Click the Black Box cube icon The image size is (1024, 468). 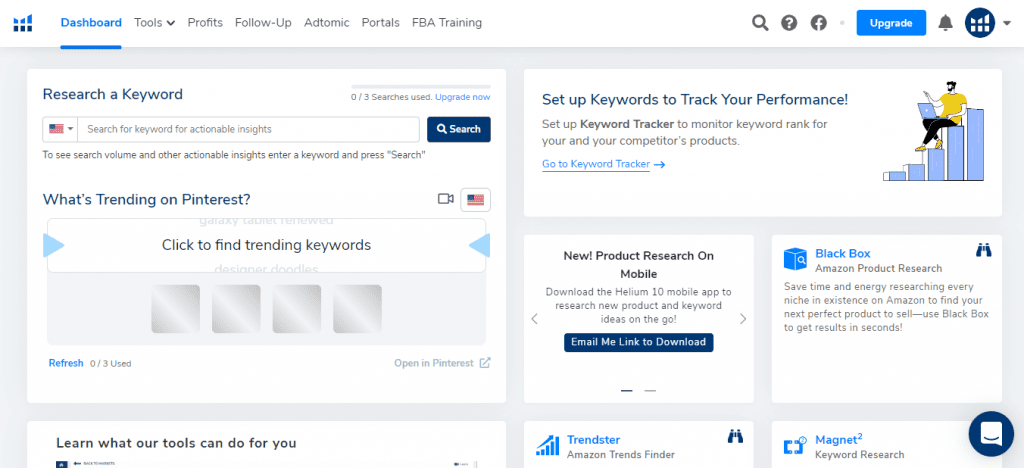pos(796,258)
